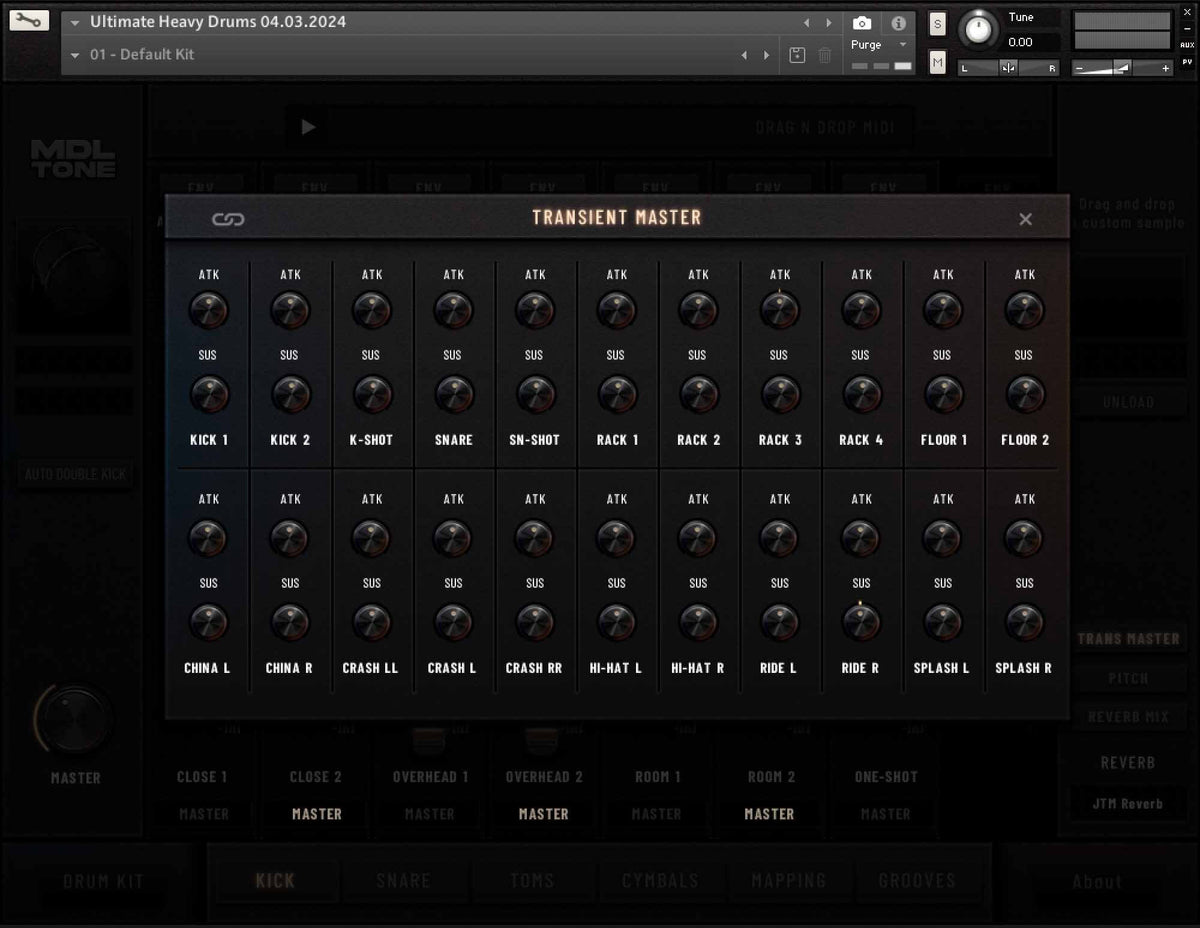Click the Trans Master button

1128,638
